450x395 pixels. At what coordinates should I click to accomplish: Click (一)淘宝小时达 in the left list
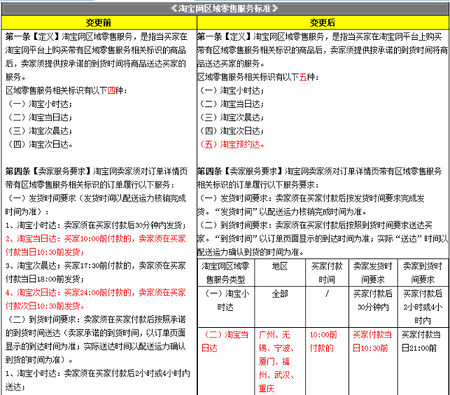click(40, 104)
